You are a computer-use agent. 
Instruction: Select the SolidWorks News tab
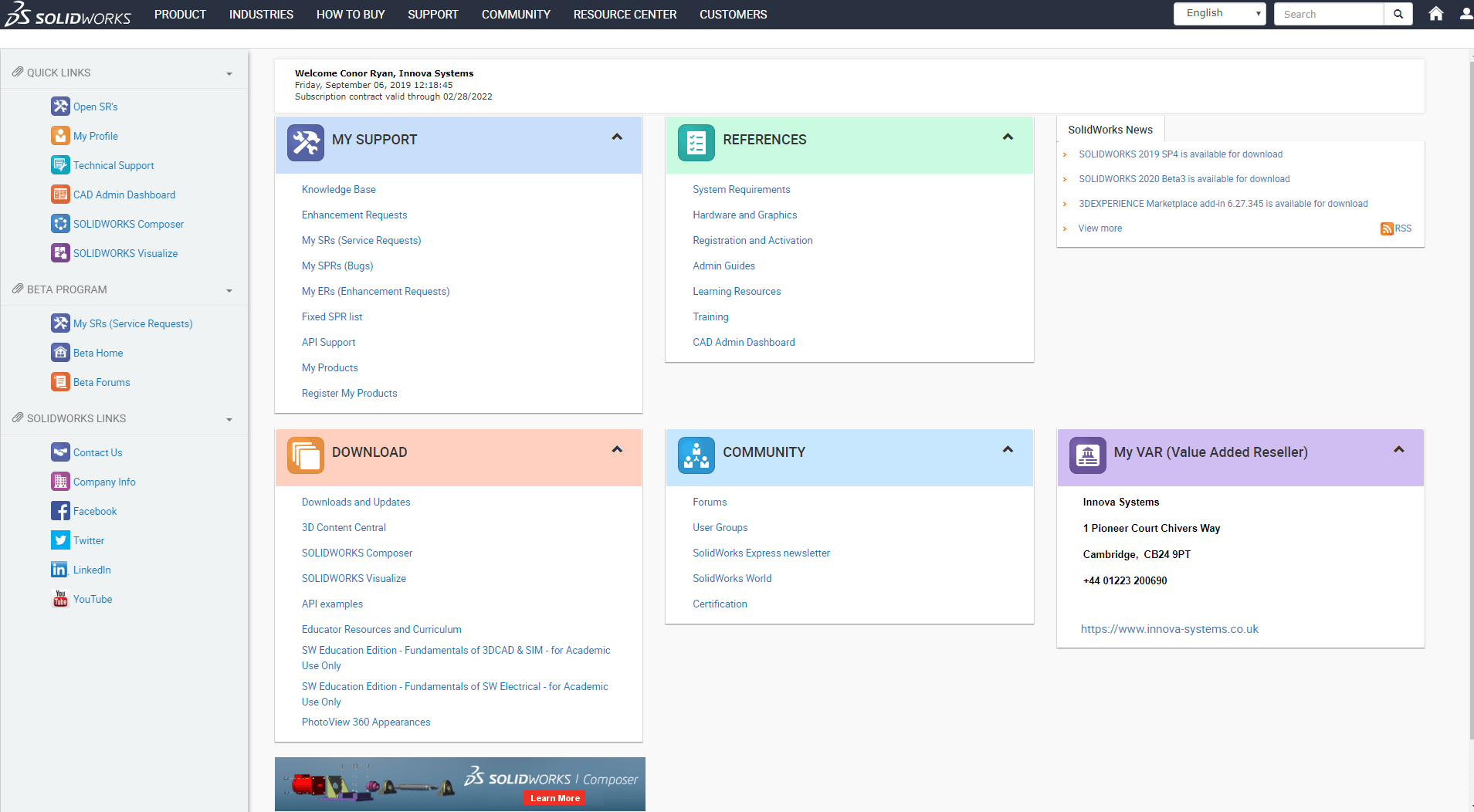click(x=1110, y=130)
